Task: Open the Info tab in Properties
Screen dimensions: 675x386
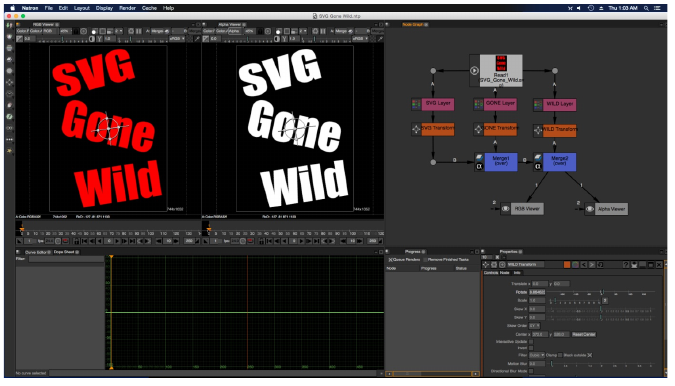Action: click(x=517, y=272)
